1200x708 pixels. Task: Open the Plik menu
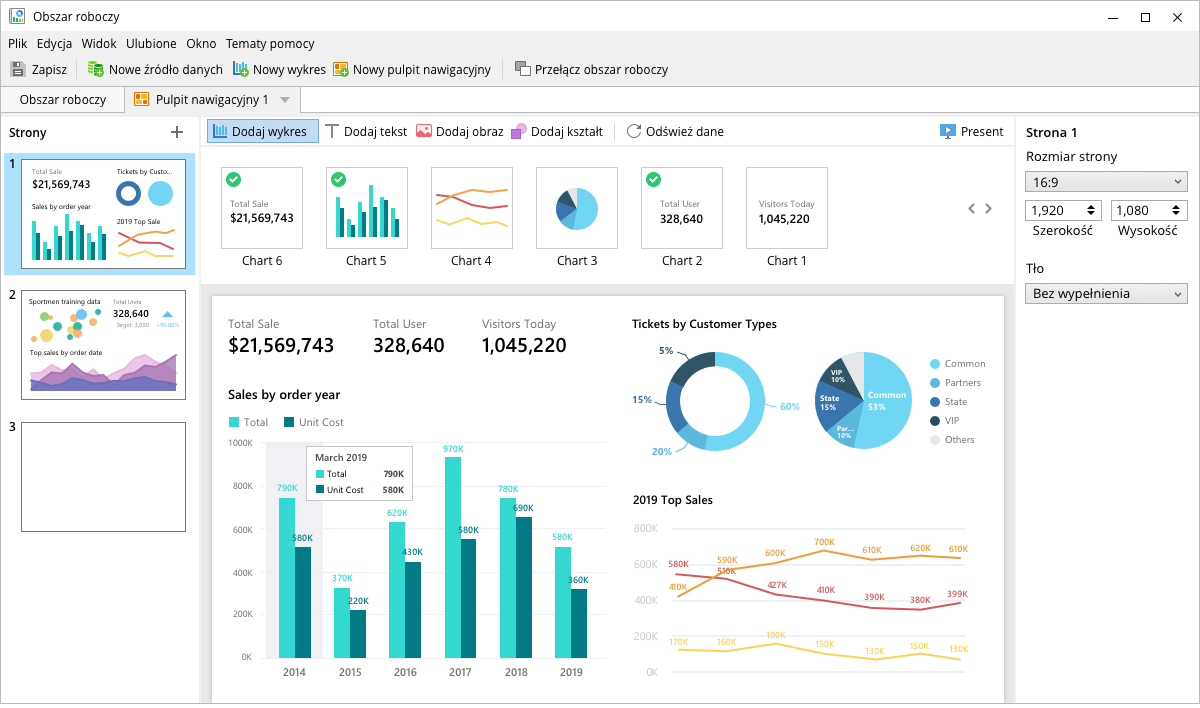click(x=18, y=43)
